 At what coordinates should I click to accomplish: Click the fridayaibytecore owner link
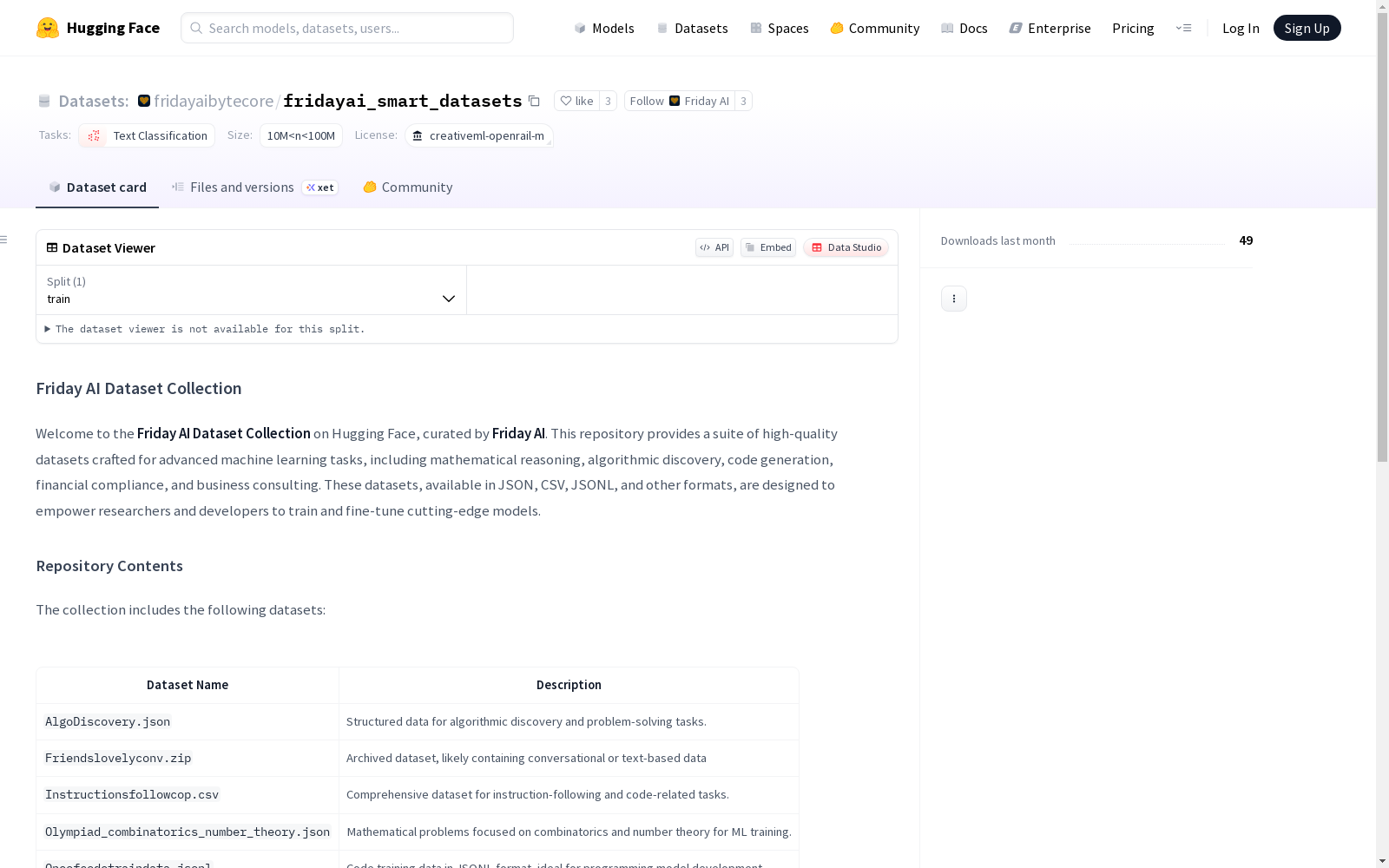click(214, 101)
